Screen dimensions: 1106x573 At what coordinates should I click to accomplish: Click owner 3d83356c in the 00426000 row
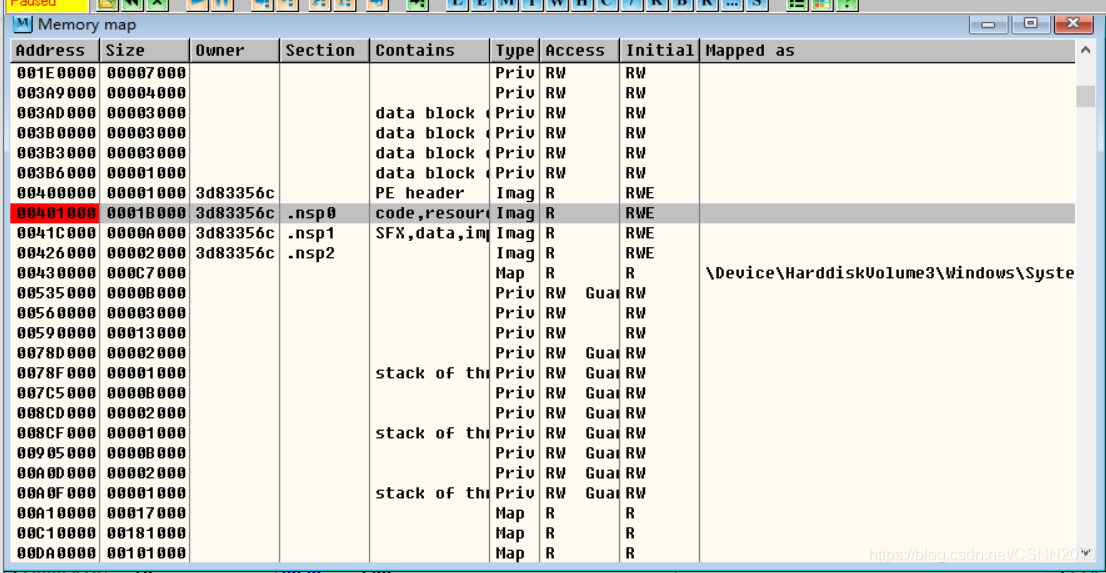click(x=235, y=253)
